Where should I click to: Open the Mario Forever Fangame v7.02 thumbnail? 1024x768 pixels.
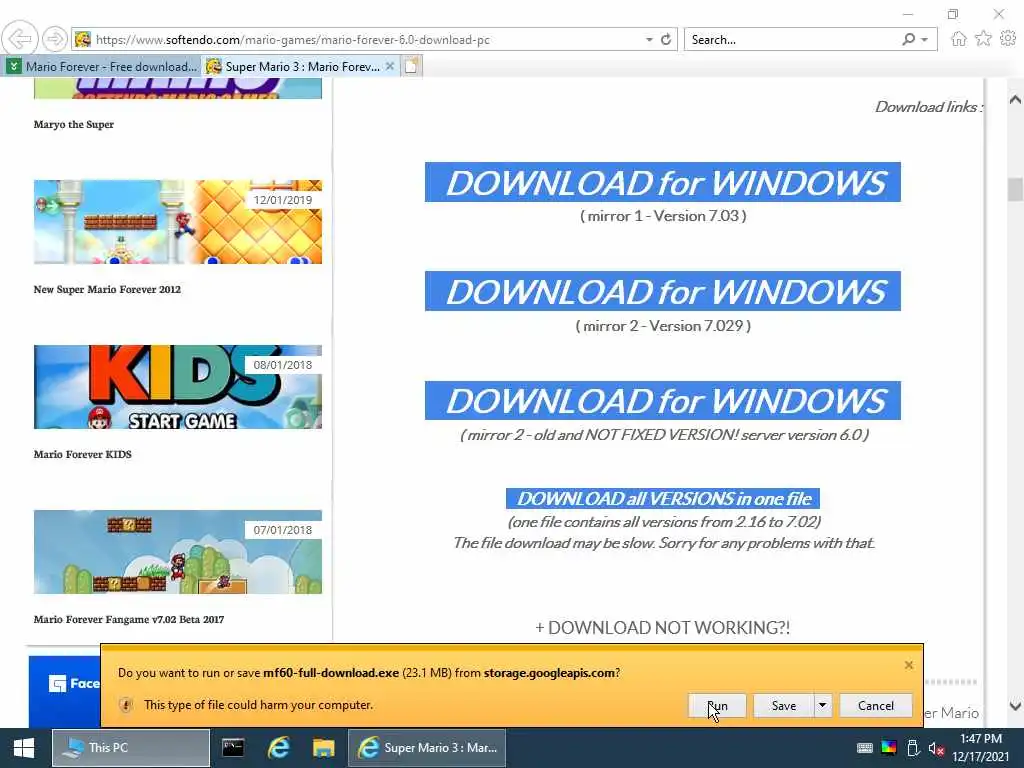tap(178, 552)
